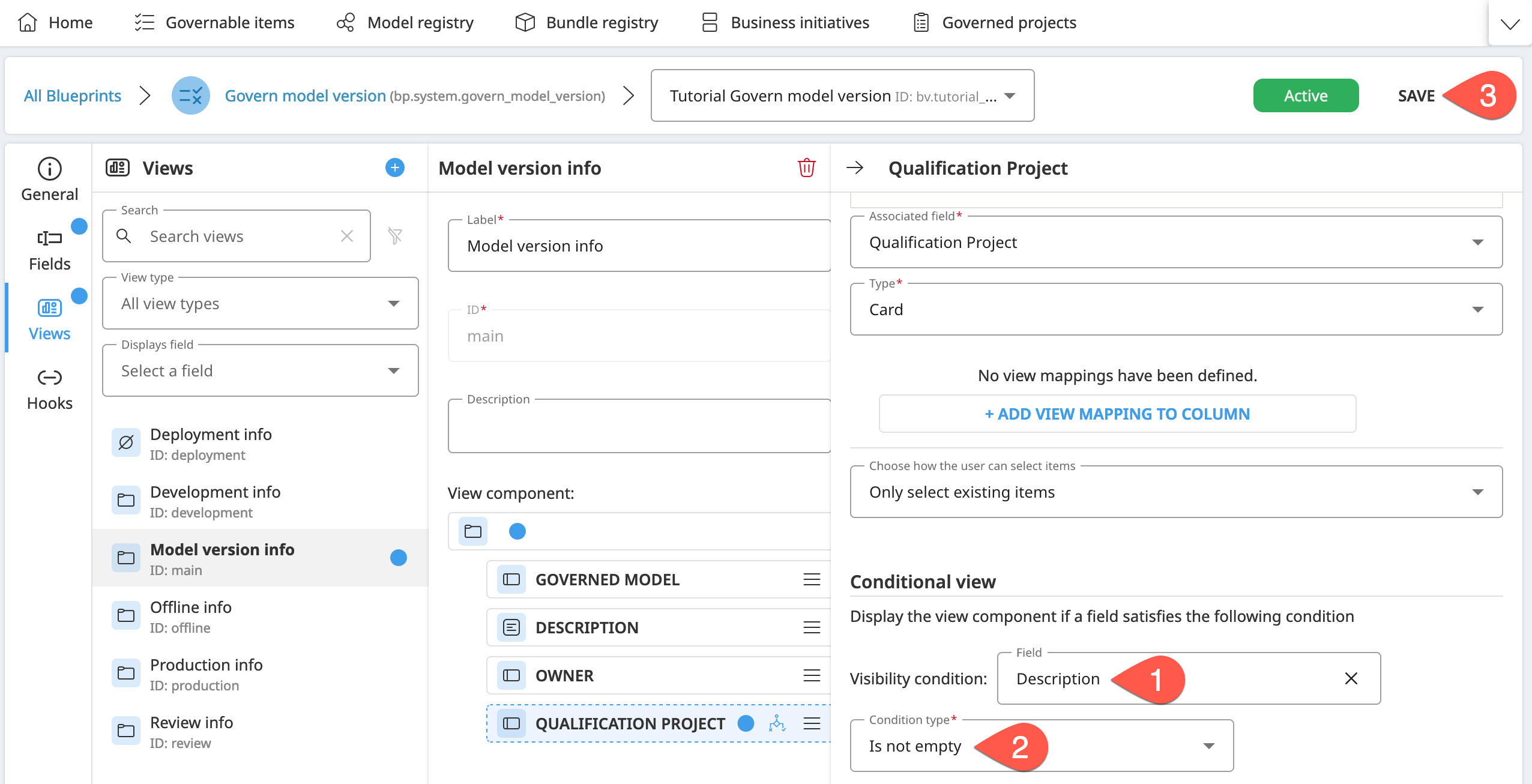
Task: Select the Development info view
Action: [x=260, y=501]
